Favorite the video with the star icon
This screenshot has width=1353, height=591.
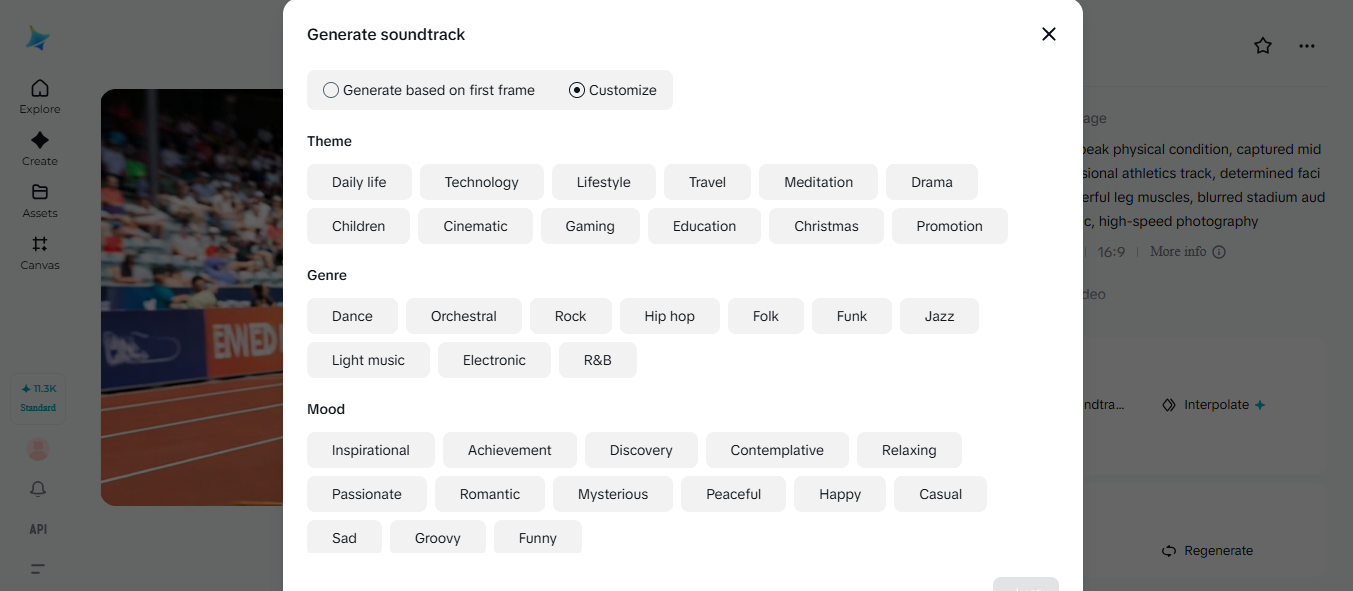pyautogui.click(x=1263, y=46)
